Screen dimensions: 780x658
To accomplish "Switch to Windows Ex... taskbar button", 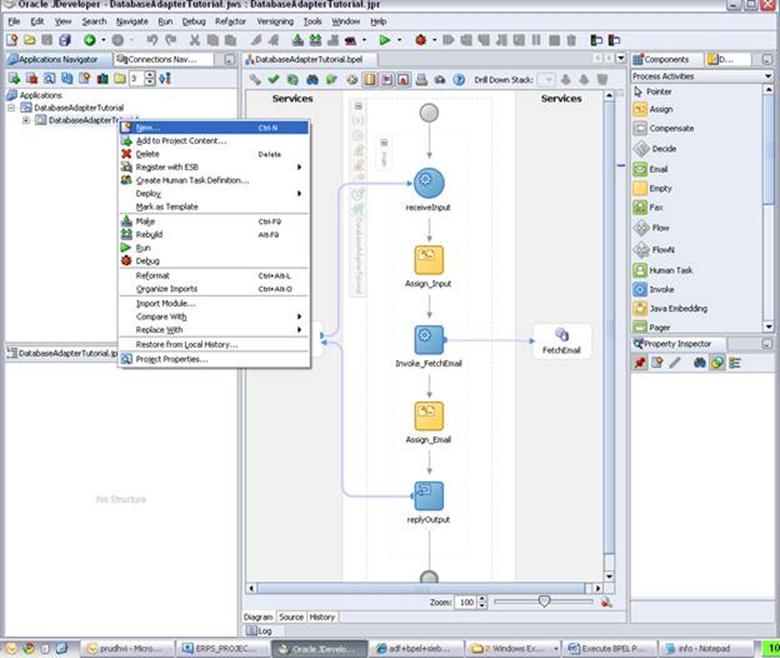I will click(x=512, y=649).
